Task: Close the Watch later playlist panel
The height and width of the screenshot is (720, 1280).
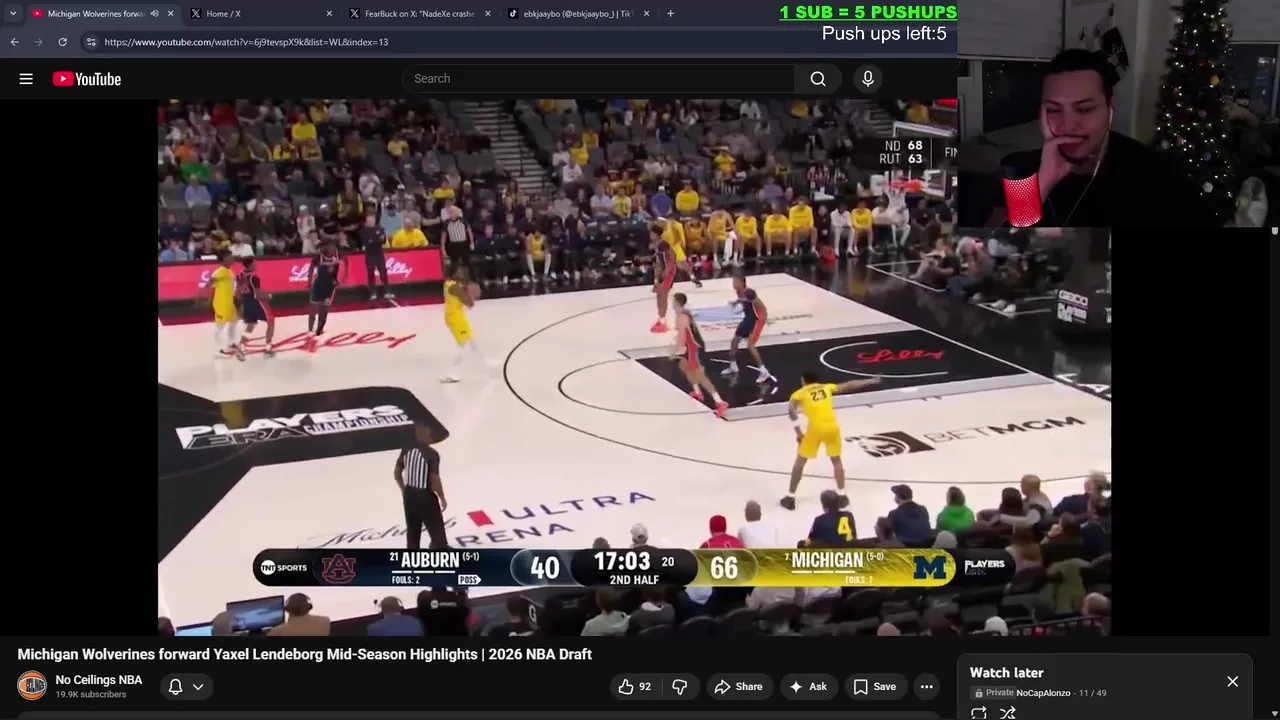Action: (x=1232, y=681)
